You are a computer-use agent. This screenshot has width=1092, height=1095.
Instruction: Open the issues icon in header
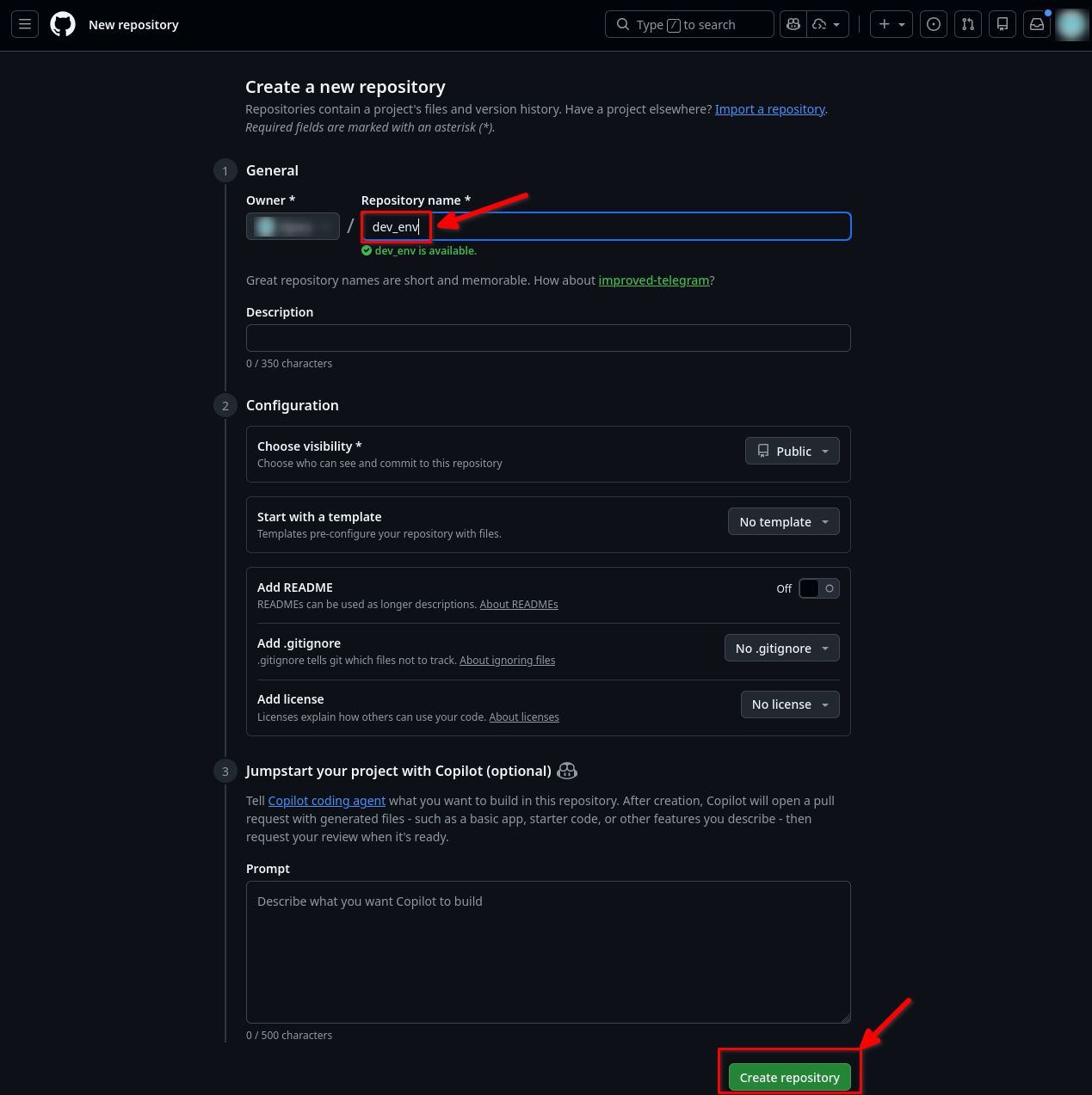934,24
